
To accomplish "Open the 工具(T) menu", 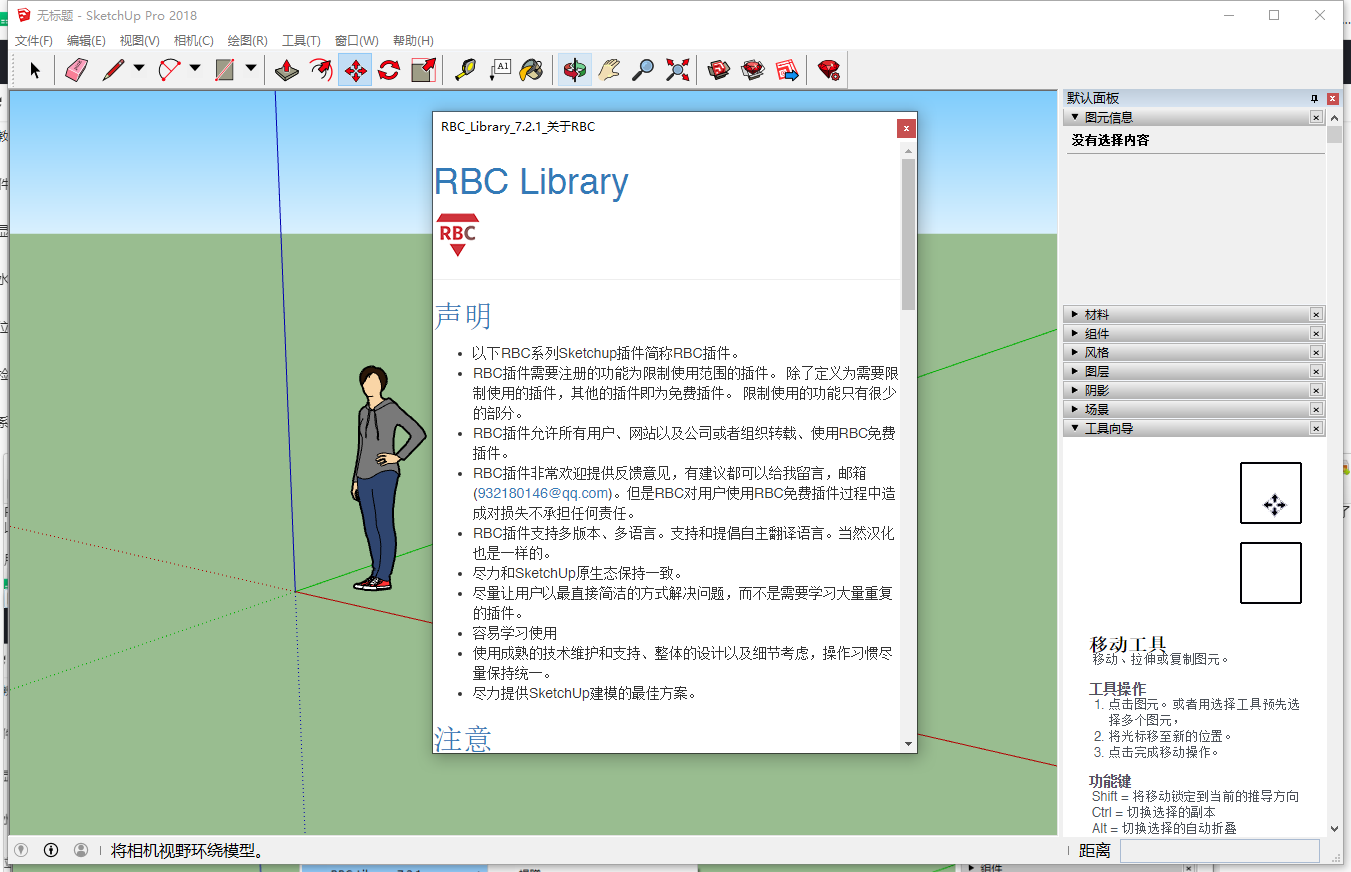I will click(301, 41).
